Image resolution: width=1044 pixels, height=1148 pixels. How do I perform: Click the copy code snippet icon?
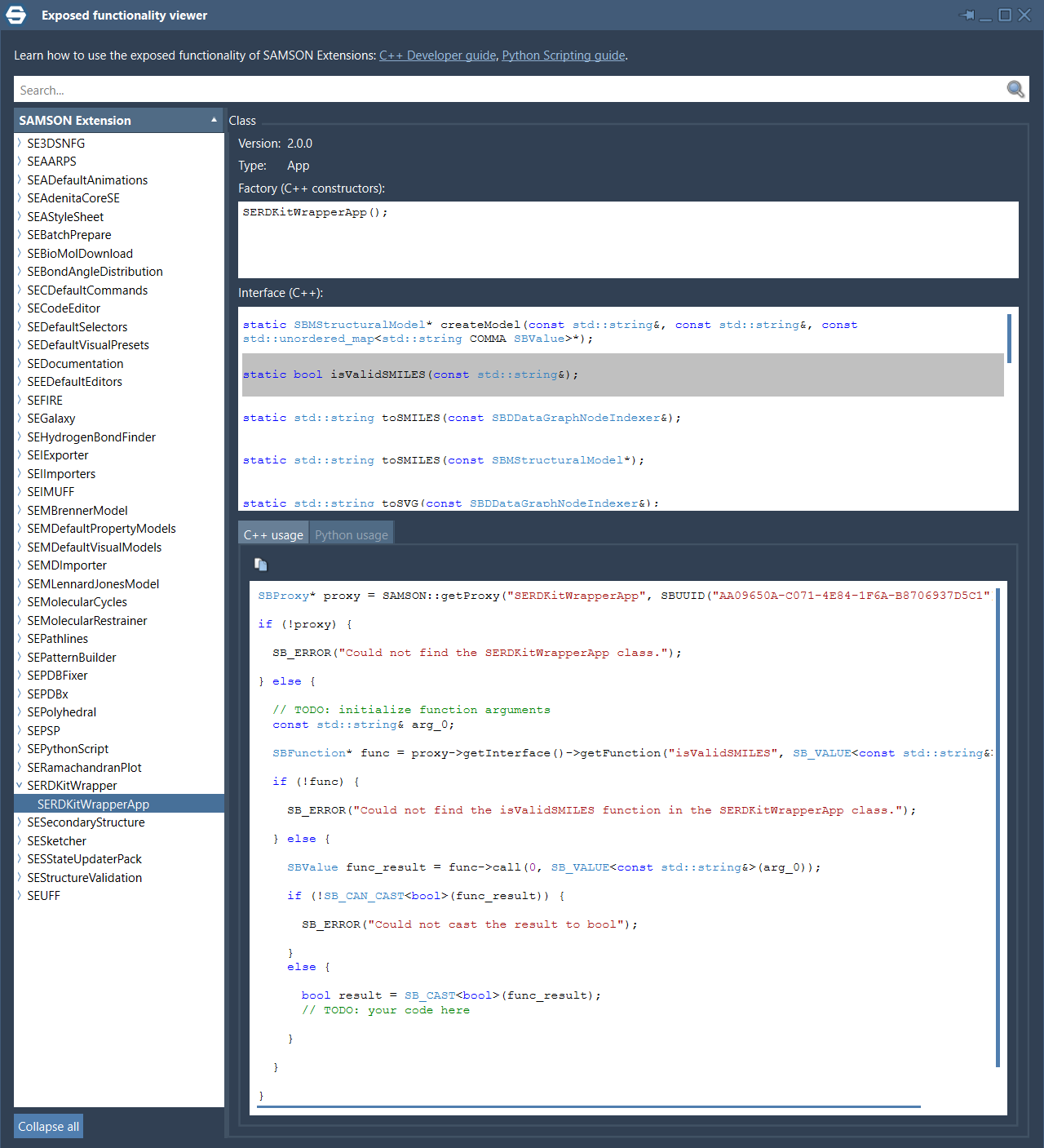[x=261, y=564]
